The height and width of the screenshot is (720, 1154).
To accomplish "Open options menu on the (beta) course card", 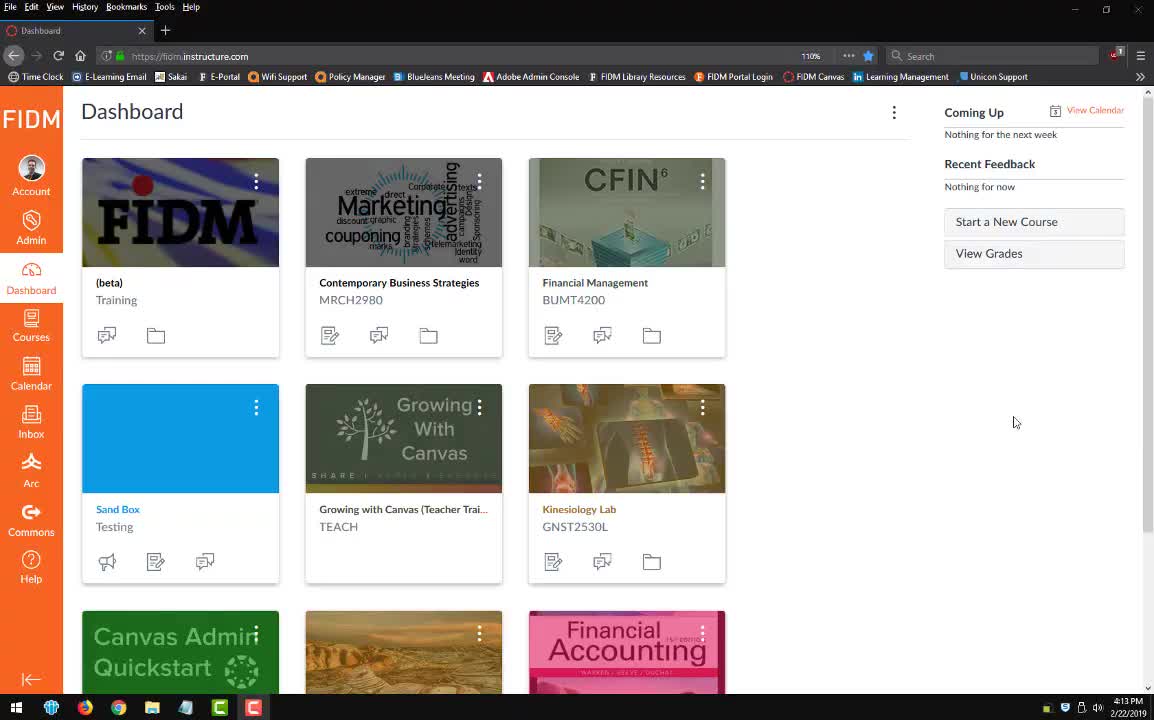I will pos(256,182).
